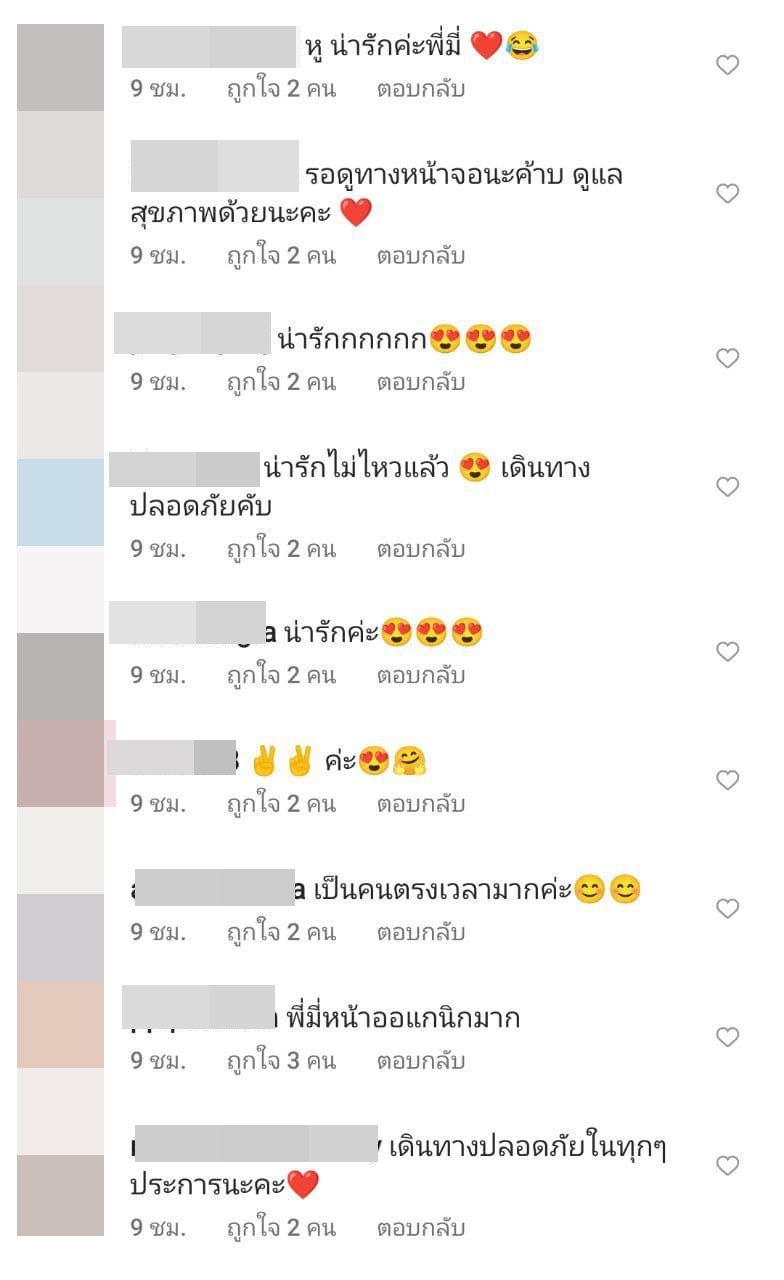Heart the 'น่ารักไม่ไหวแล้ว' comment
The width and height of the screenshot is (784, 1280).
point(728,487)
